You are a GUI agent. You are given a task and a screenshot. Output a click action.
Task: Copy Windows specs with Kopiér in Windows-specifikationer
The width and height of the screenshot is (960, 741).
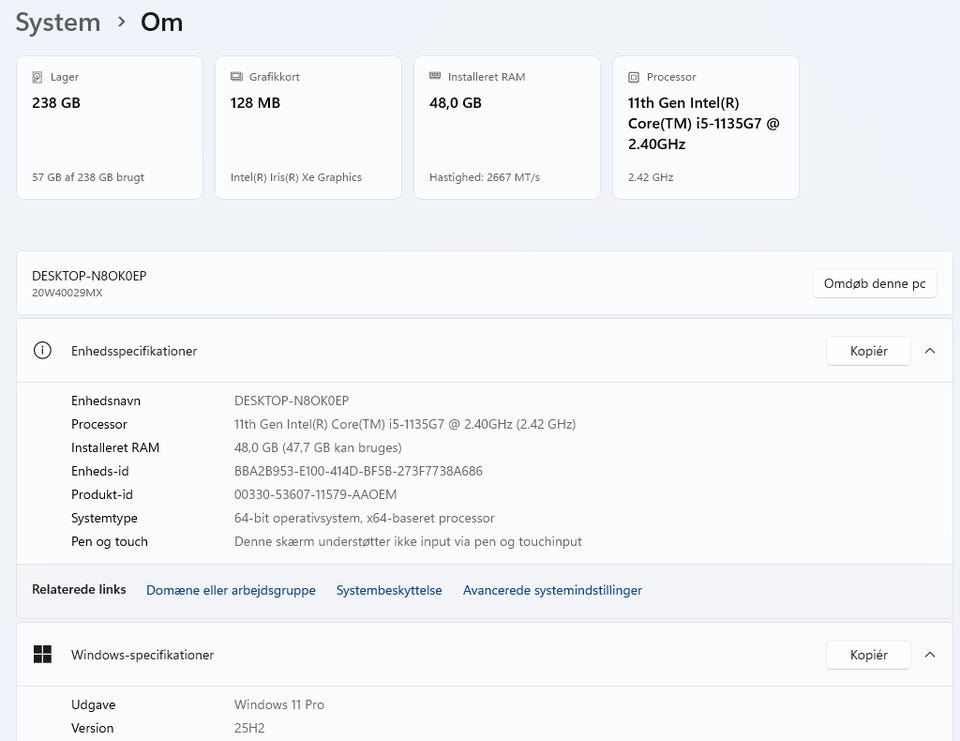(868, 655)
